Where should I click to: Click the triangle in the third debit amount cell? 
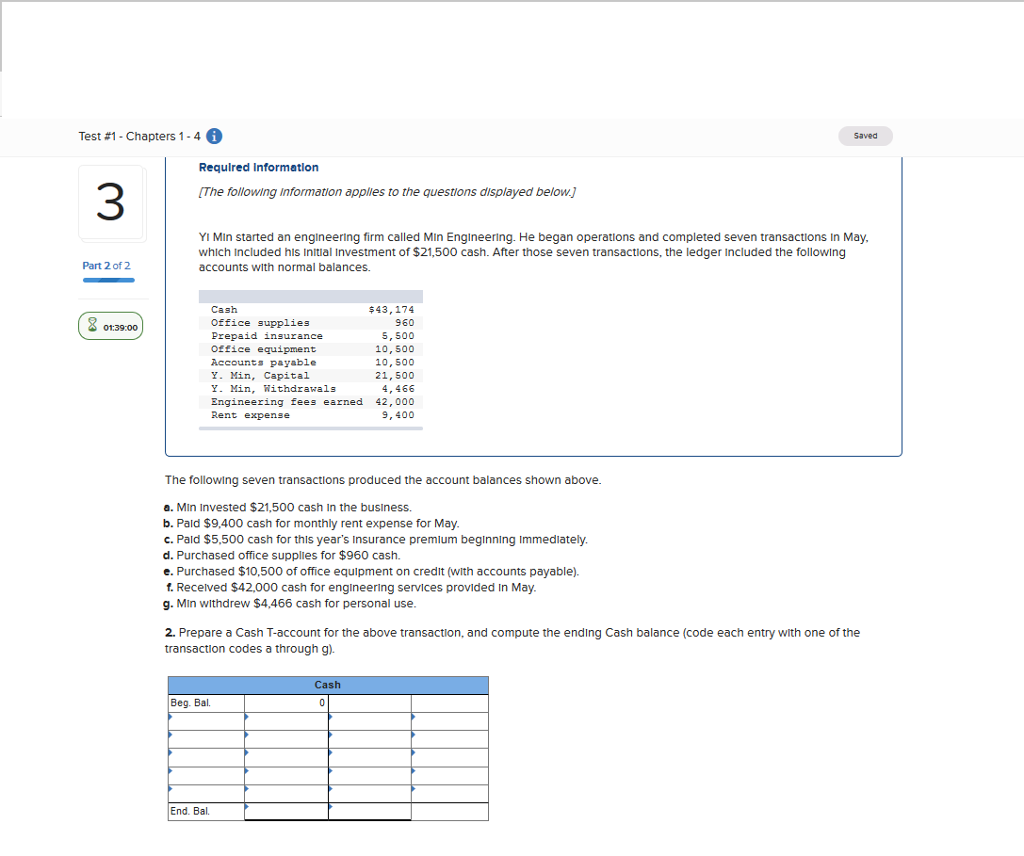pos(247,751)
